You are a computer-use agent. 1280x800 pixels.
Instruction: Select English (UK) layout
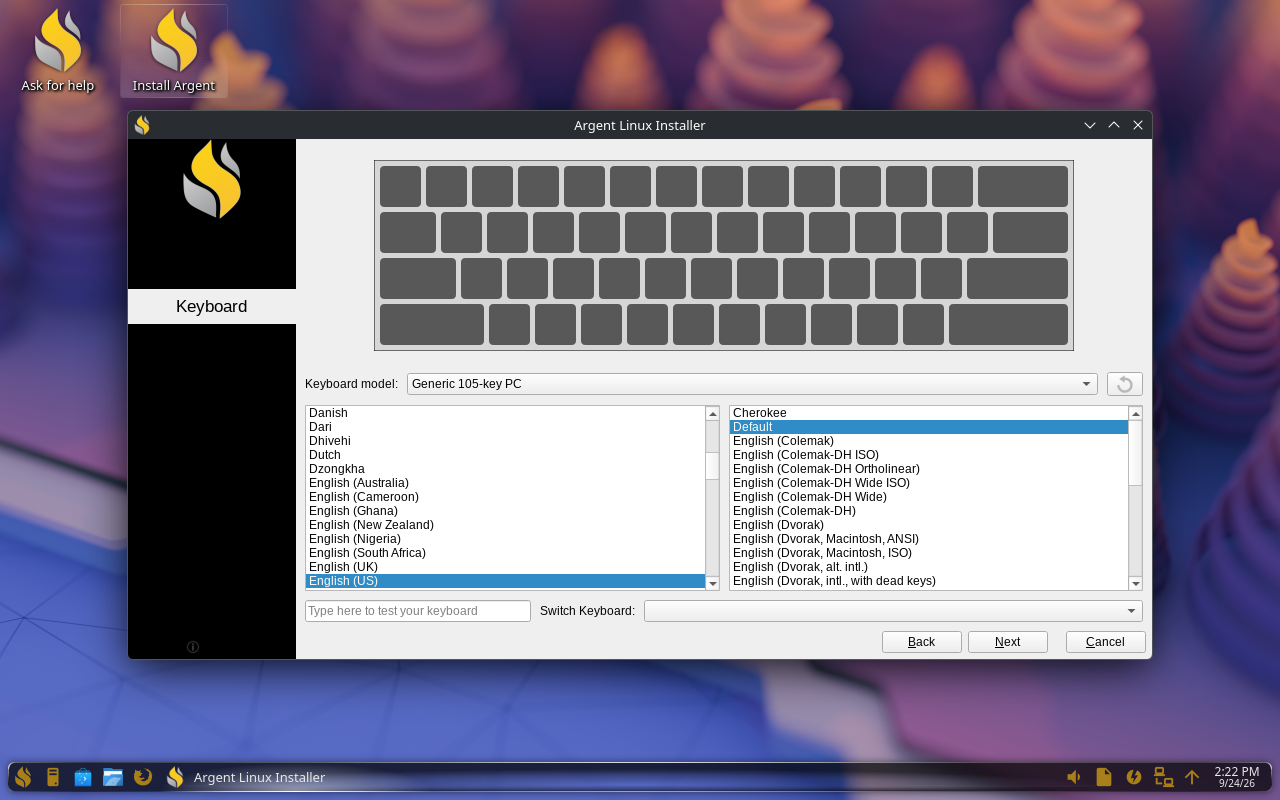(x=505, y=567)
